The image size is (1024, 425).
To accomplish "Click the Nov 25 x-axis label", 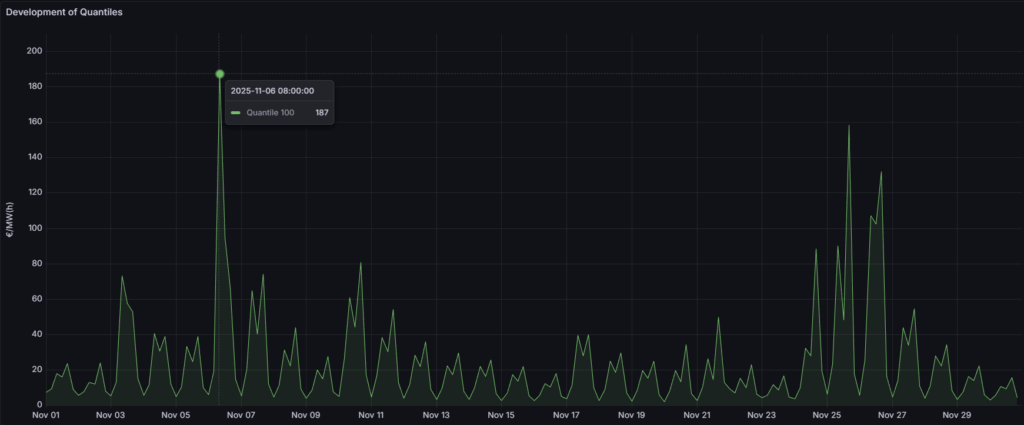I will (827, 415).
